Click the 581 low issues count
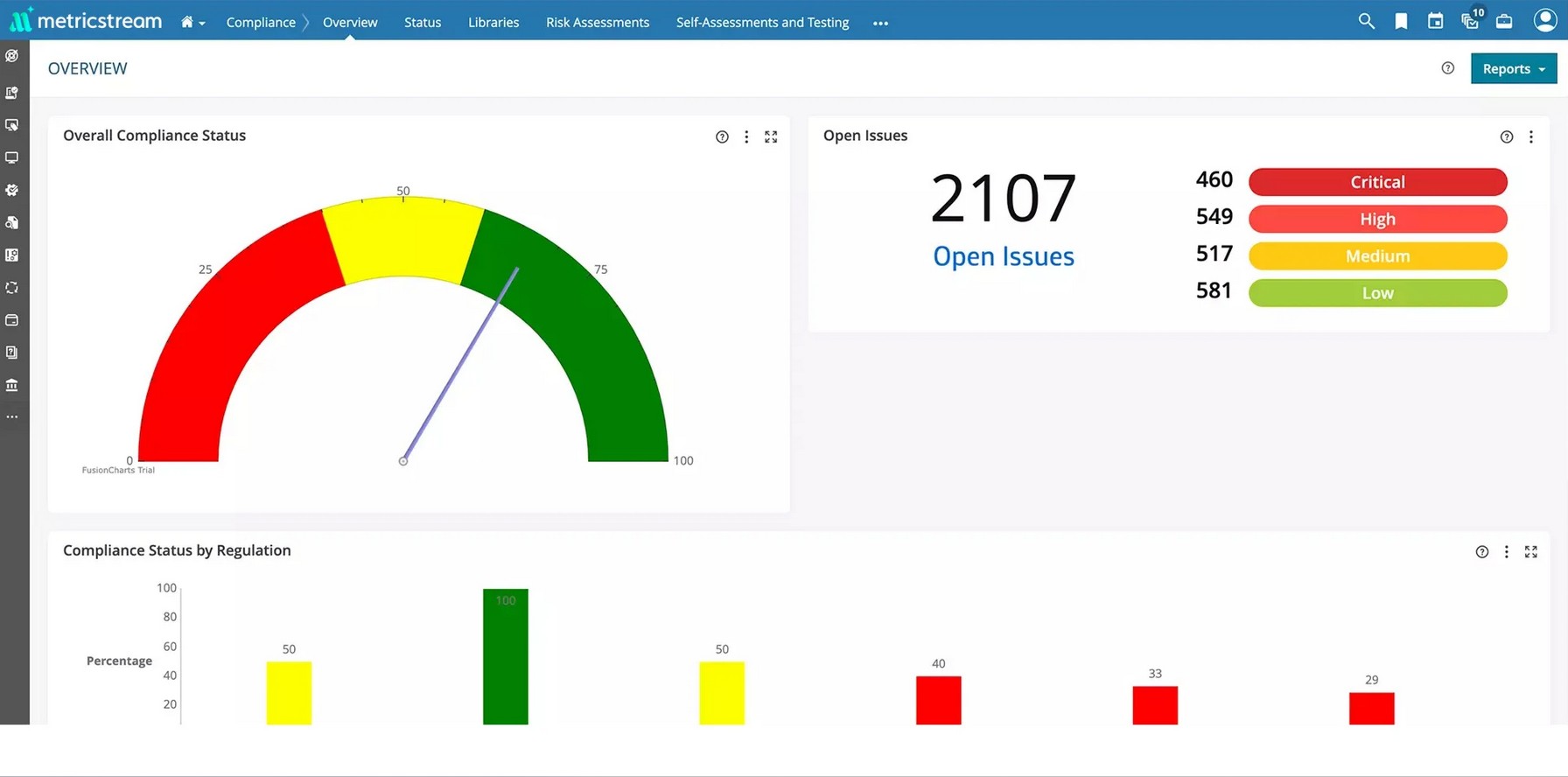The height and width of the screenshot is (777, 1568). tap(1214, 290)
